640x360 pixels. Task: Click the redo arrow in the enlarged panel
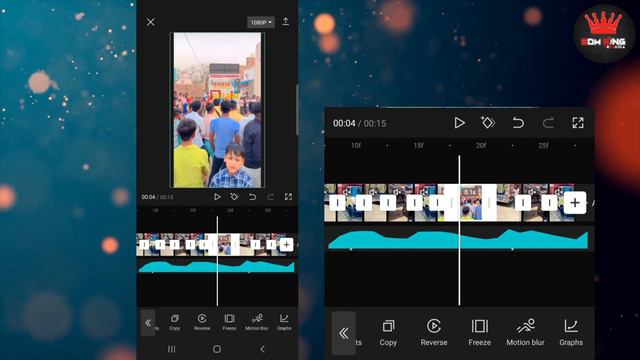(x=548, y=123)
